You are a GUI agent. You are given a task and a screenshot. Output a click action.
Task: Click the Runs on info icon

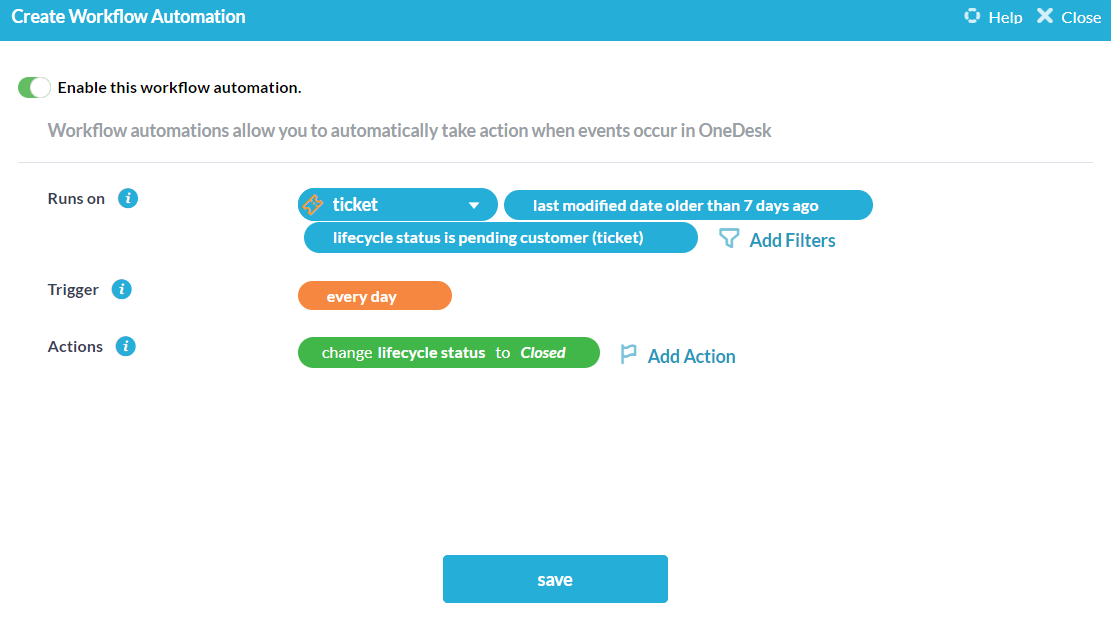[x=128, y=198]
